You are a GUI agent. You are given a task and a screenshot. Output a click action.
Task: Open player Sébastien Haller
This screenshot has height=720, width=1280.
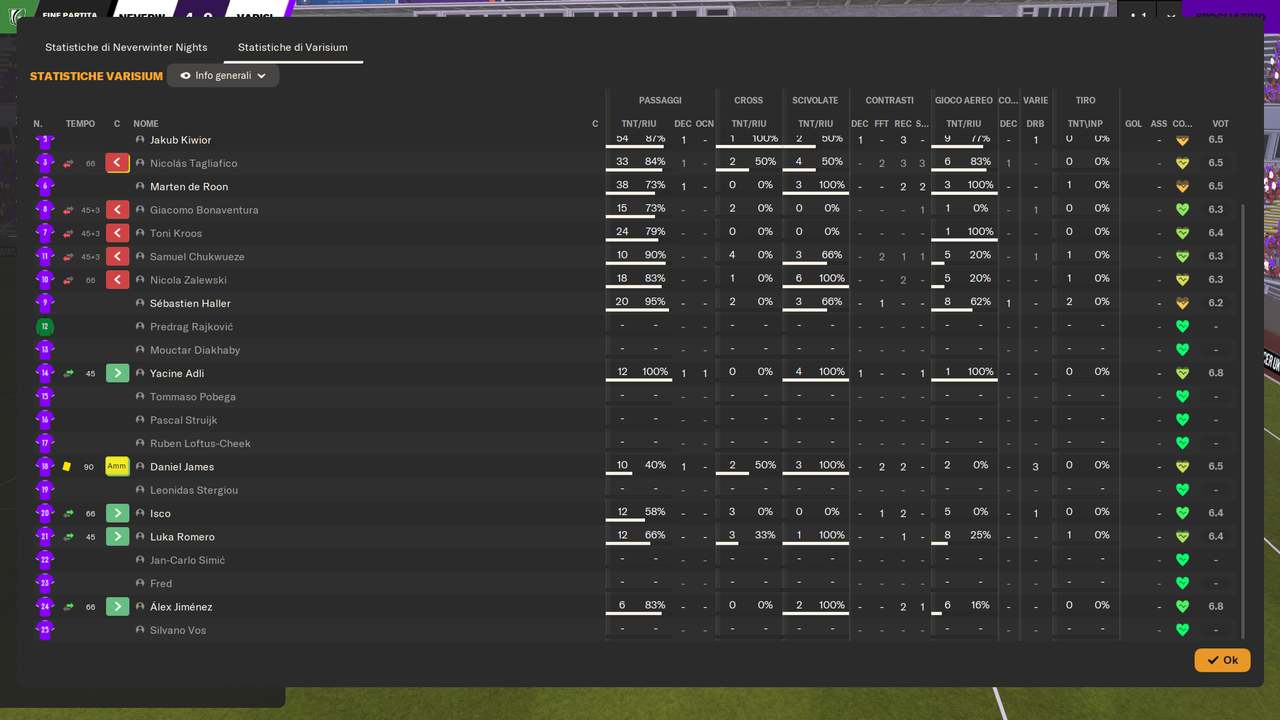pyautogui.click(x=190, y=303)
